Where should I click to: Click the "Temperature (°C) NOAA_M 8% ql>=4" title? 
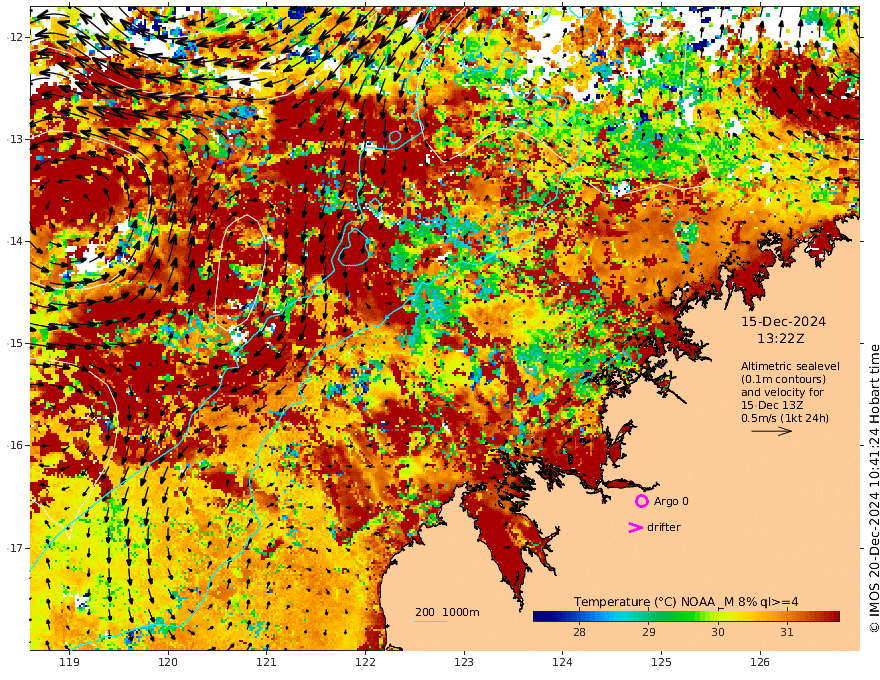686,601
